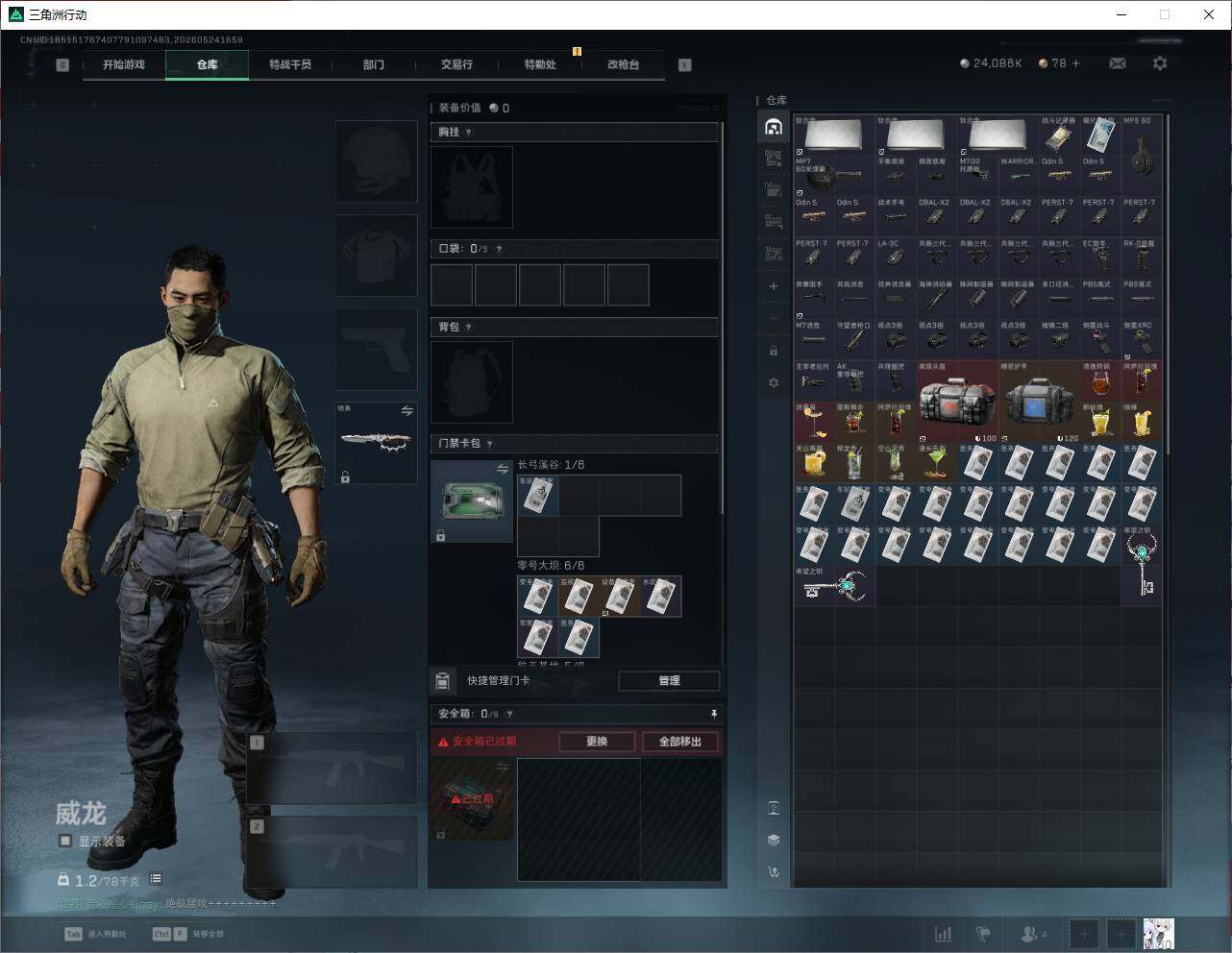The image size is (1232, 953).
Task: Open the 交易行 tab
Action: [x=456, y=64]
